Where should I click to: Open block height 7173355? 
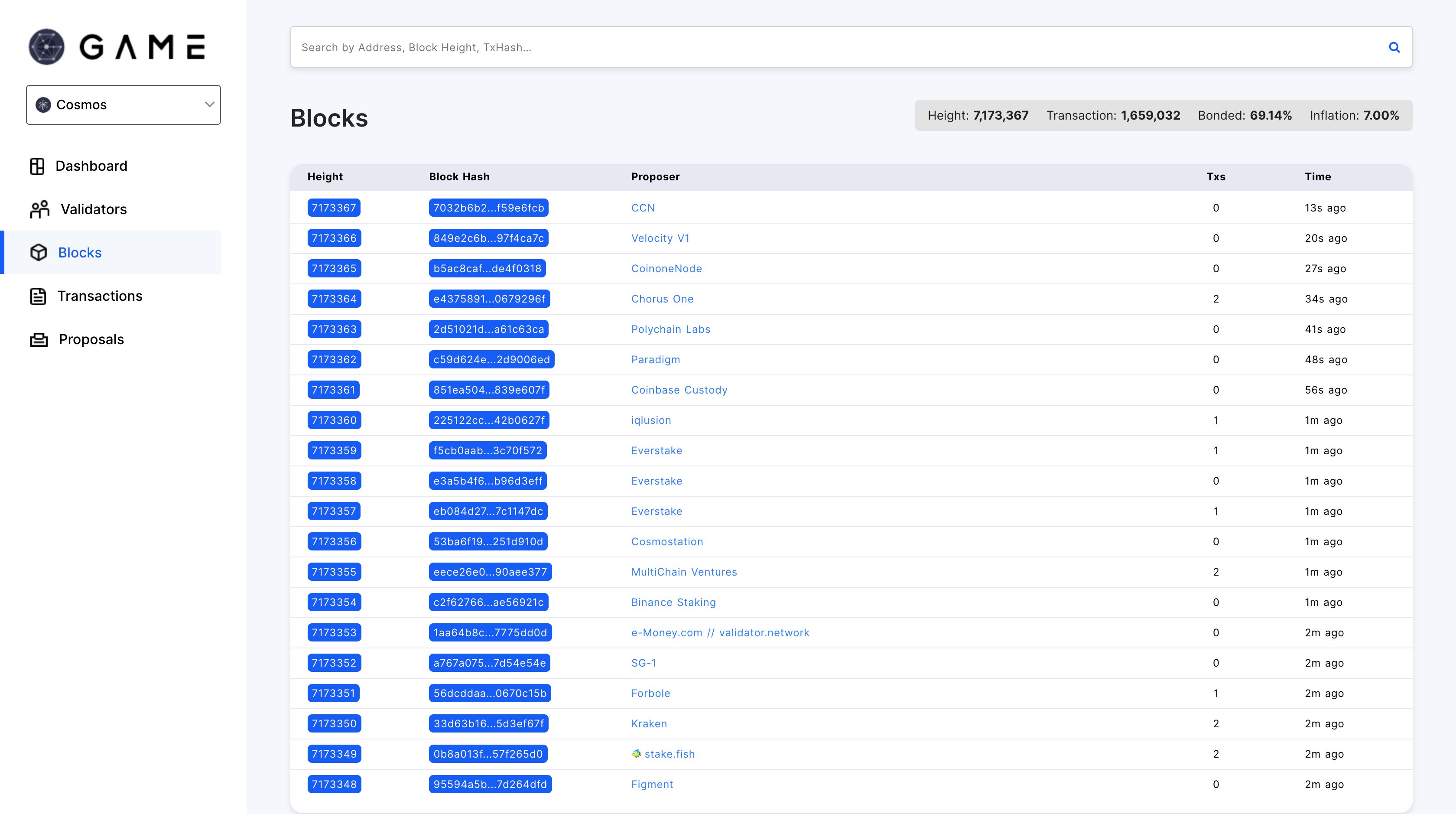334,572
